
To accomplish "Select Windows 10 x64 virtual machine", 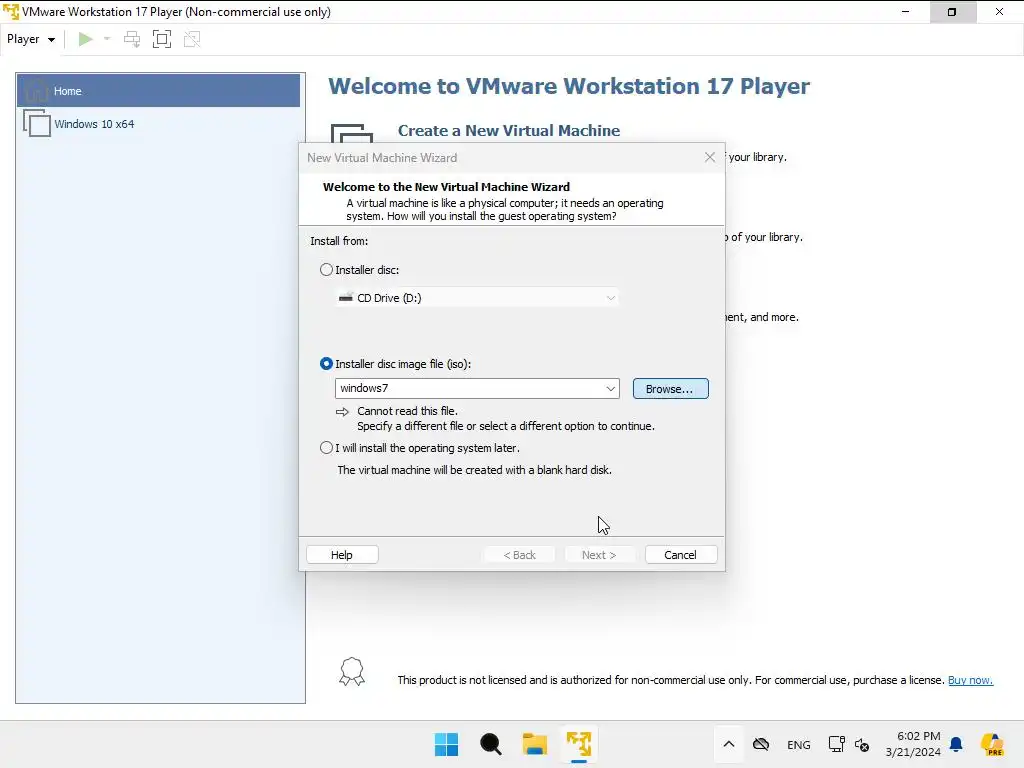I will [159, 123].
